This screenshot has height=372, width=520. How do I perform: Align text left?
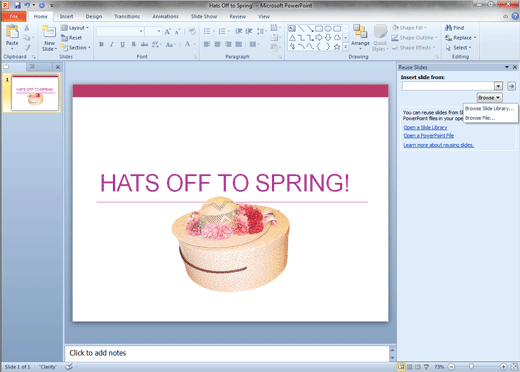click(x=207, y=44)
